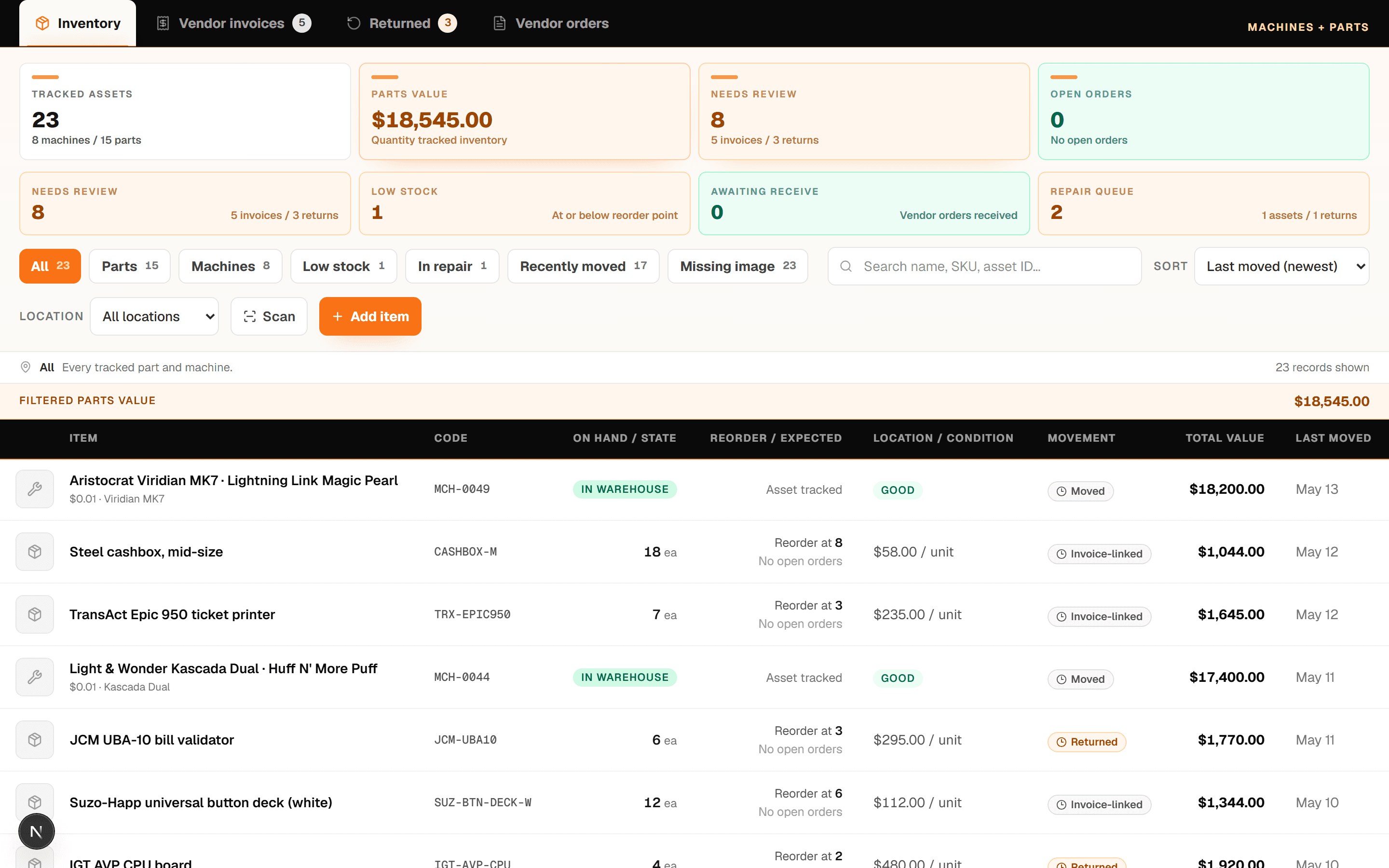
Task: Click the 23 records shown text
Action: 1322,367
